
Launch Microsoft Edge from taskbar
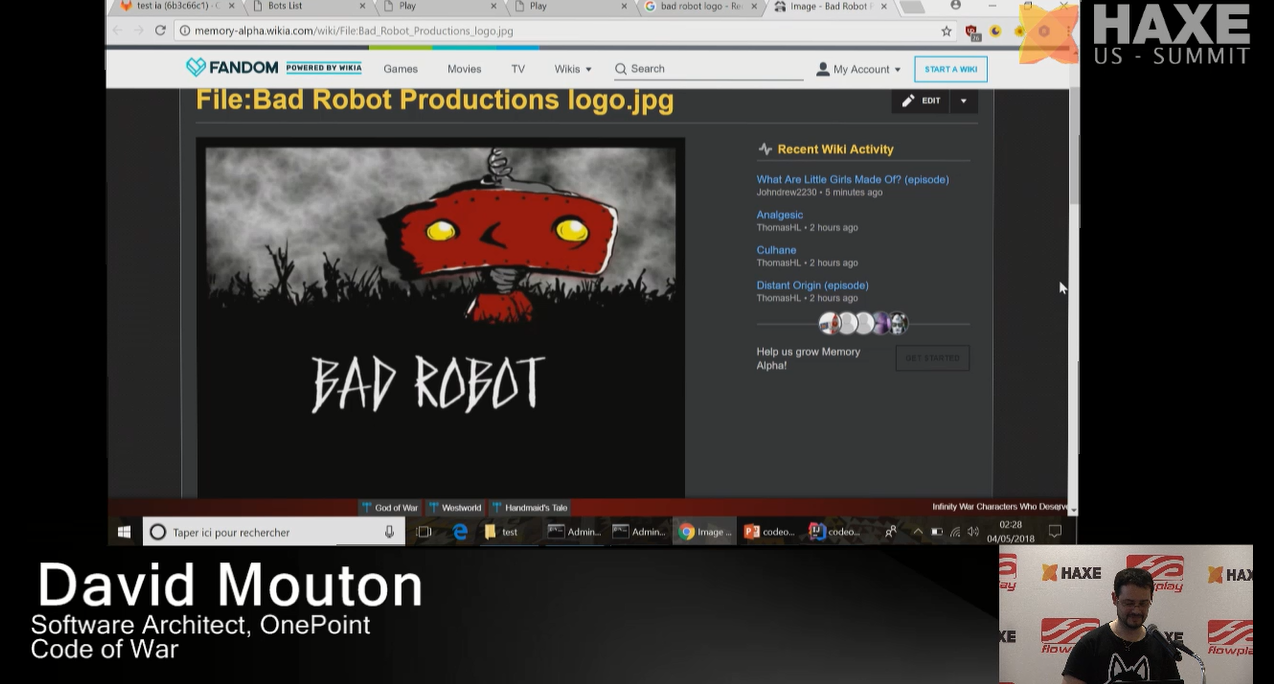(x=460, y=532)
